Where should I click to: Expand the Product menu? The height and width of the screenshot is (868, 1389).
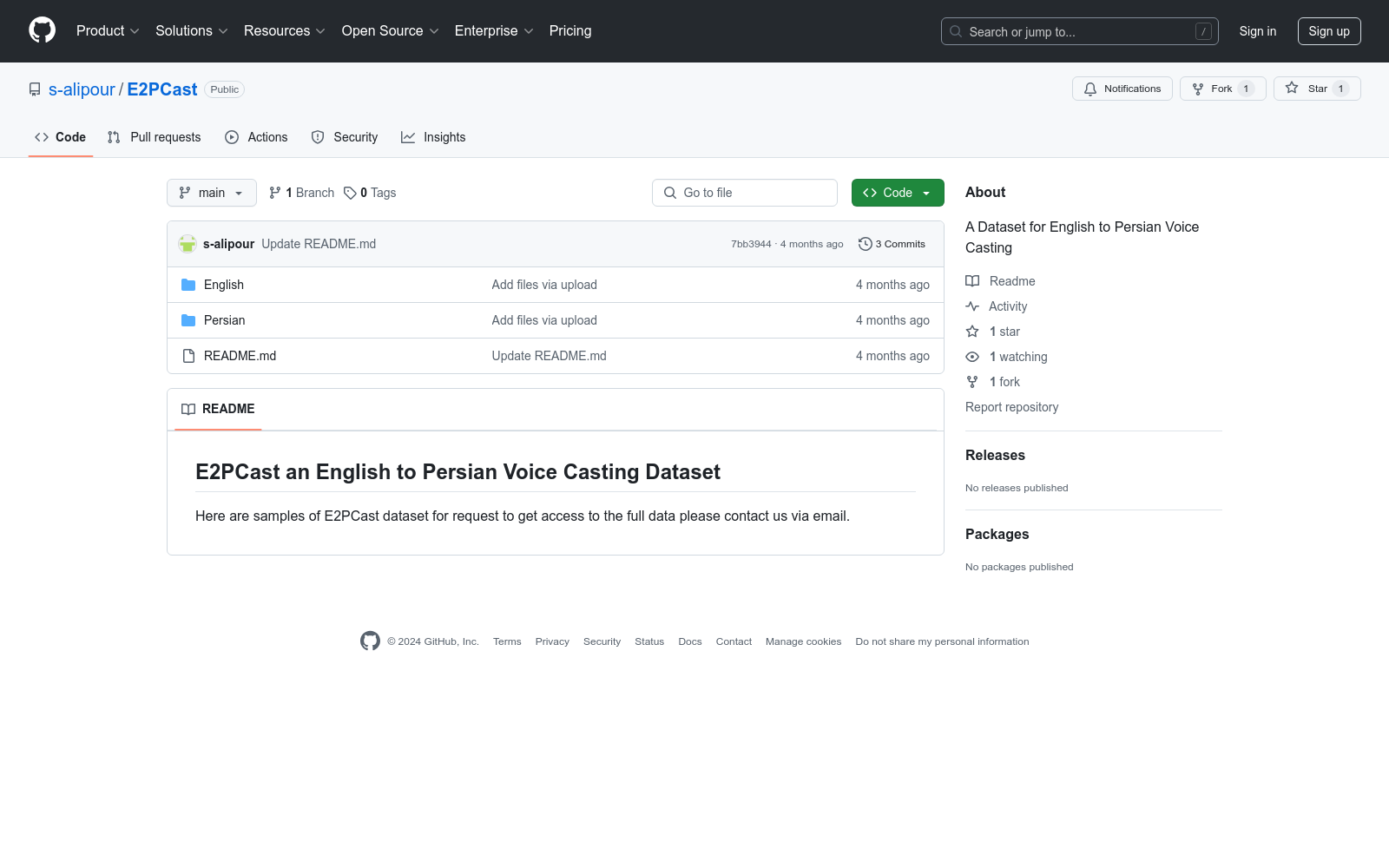[x=108, y=30]
